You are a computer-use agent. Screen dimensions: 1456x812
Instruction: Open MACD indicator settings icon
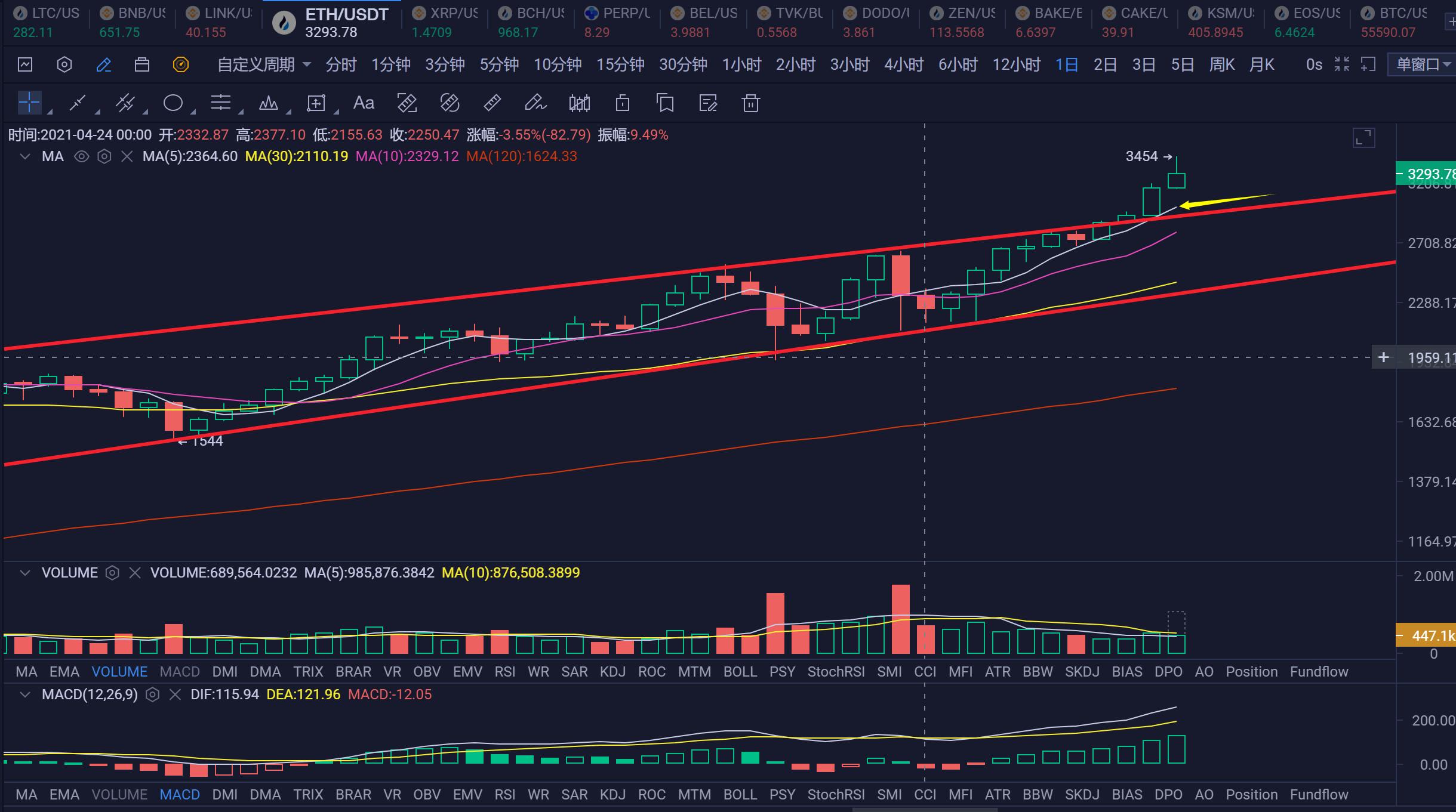click(x=153, y=695)
